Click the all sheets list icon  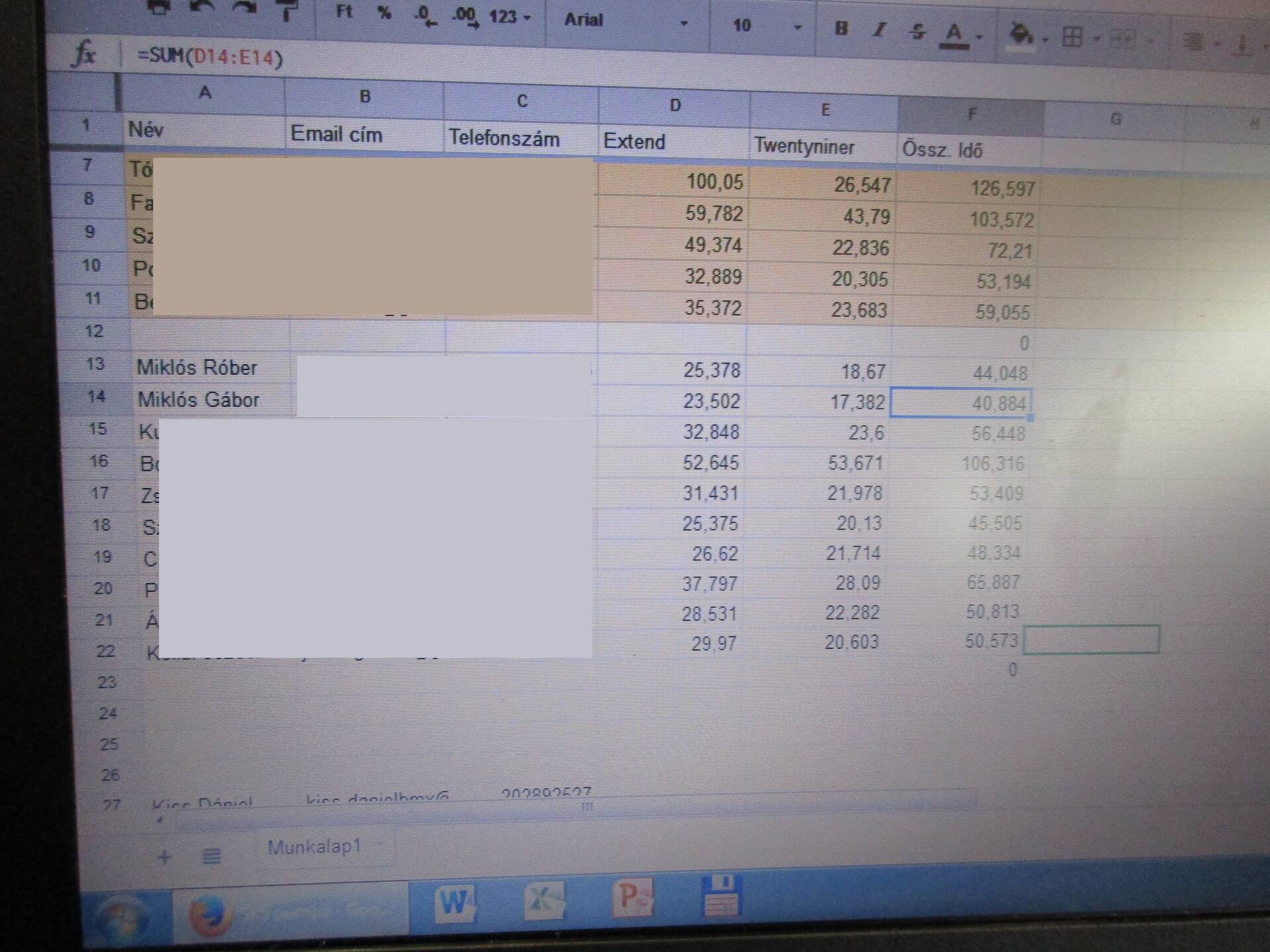tap(212, 857)
